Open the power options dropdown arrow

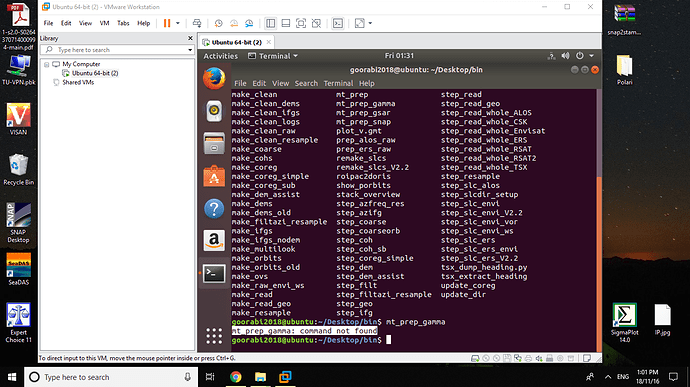[178, 23]
